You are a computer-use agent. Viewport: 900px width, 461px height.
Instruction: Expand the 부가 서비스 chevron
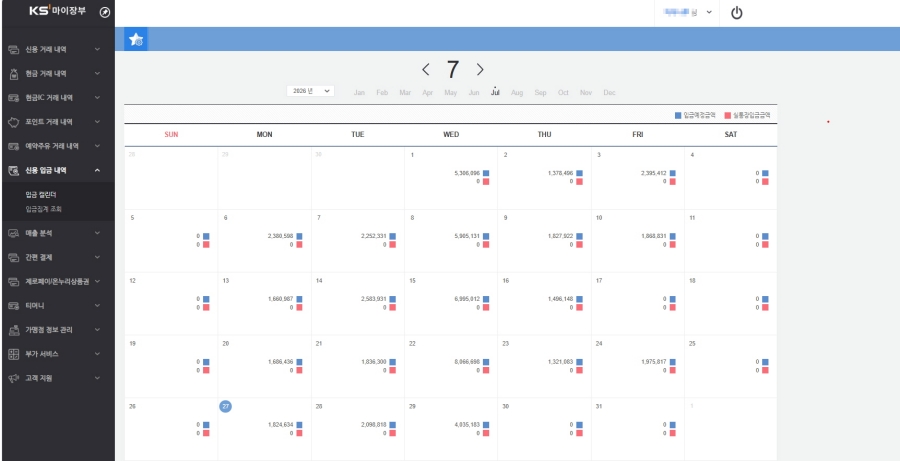98,354
